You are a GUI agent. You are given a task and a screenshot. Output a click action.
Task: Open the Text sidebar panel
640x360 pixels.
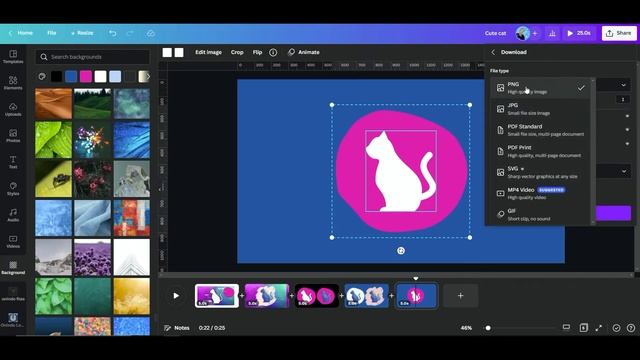(13, 162)
